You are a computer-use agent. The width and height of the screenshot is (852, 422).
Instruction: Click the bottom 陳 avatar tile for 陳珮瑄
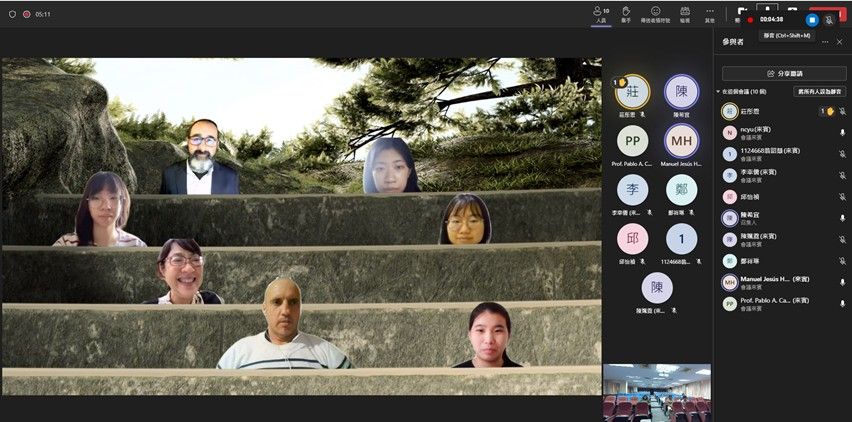click(657, 288)
